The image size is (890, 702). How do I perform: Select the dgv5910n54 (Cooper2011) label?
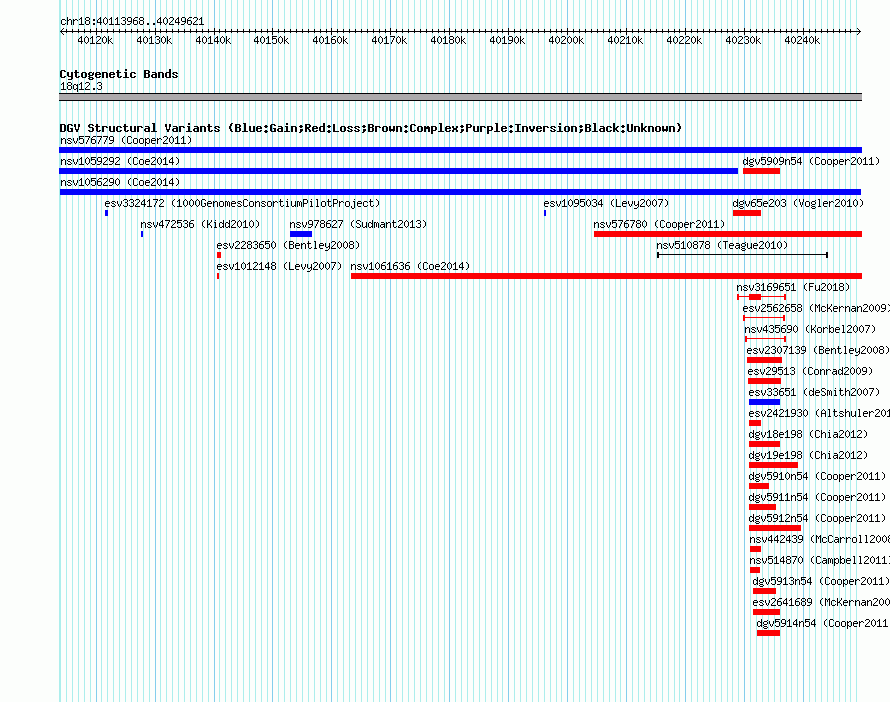[817, 476]
